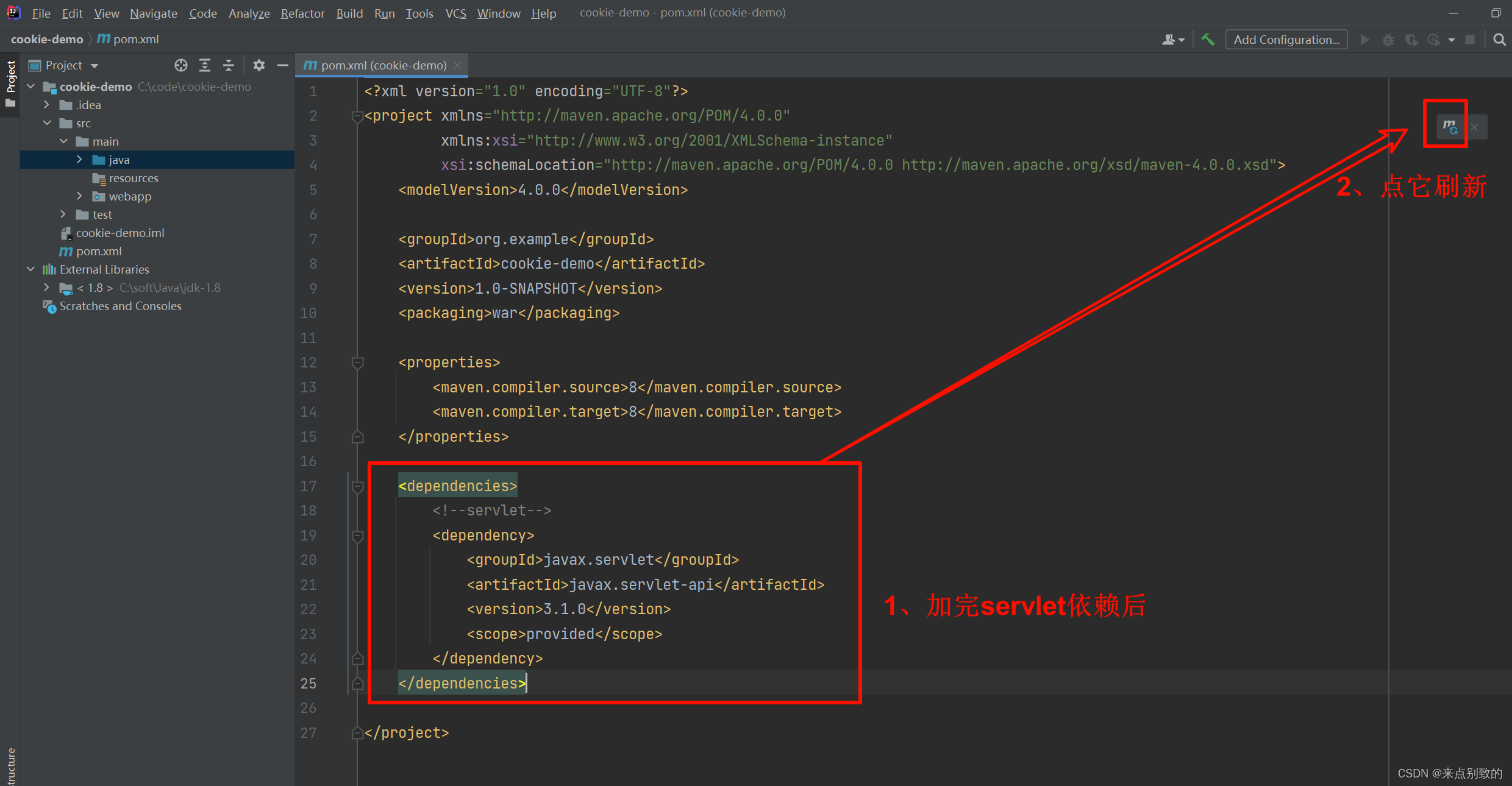Open the VCS user avatar dropdown
1512x786 pixels.
coord(1171,39)
